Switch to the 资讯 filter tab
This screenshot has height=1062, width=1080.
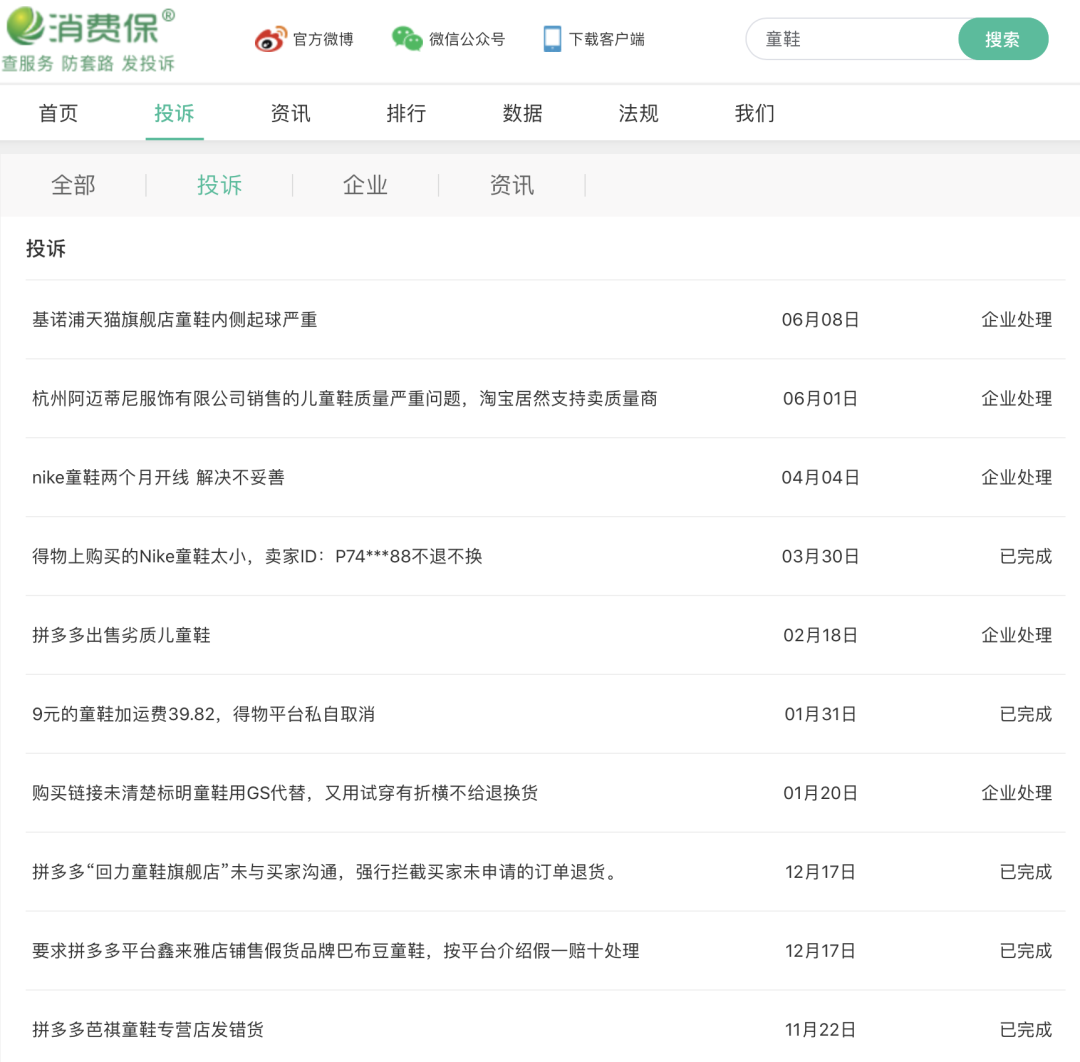pyautogui.click(x=512, y=185)
